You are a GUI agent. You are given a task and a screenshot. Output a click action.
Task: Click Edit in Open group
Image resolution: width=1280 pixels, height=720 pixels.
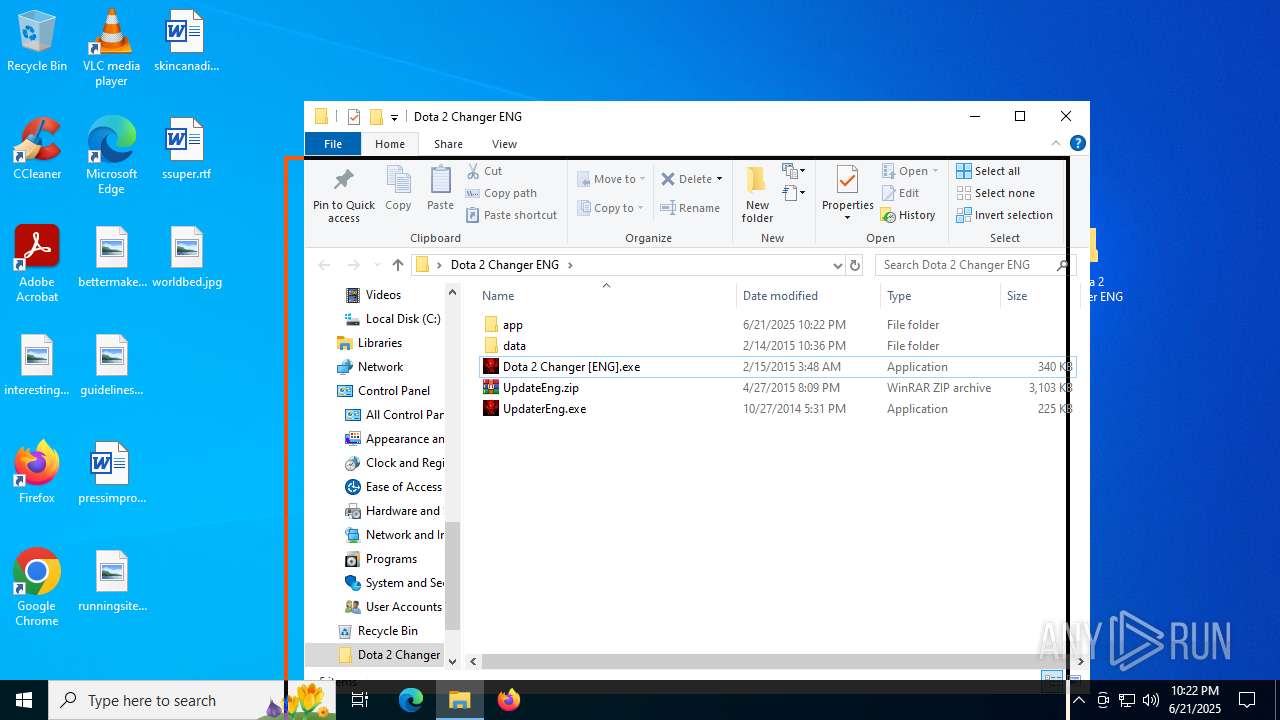pos(900,193)
